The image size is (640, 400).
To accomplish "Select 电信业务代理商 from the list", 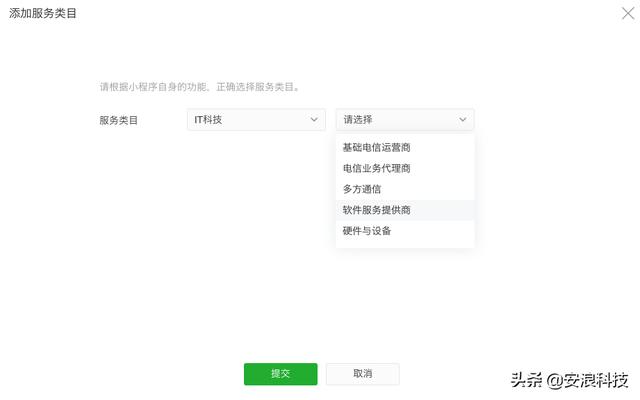I will pos(405,168).
